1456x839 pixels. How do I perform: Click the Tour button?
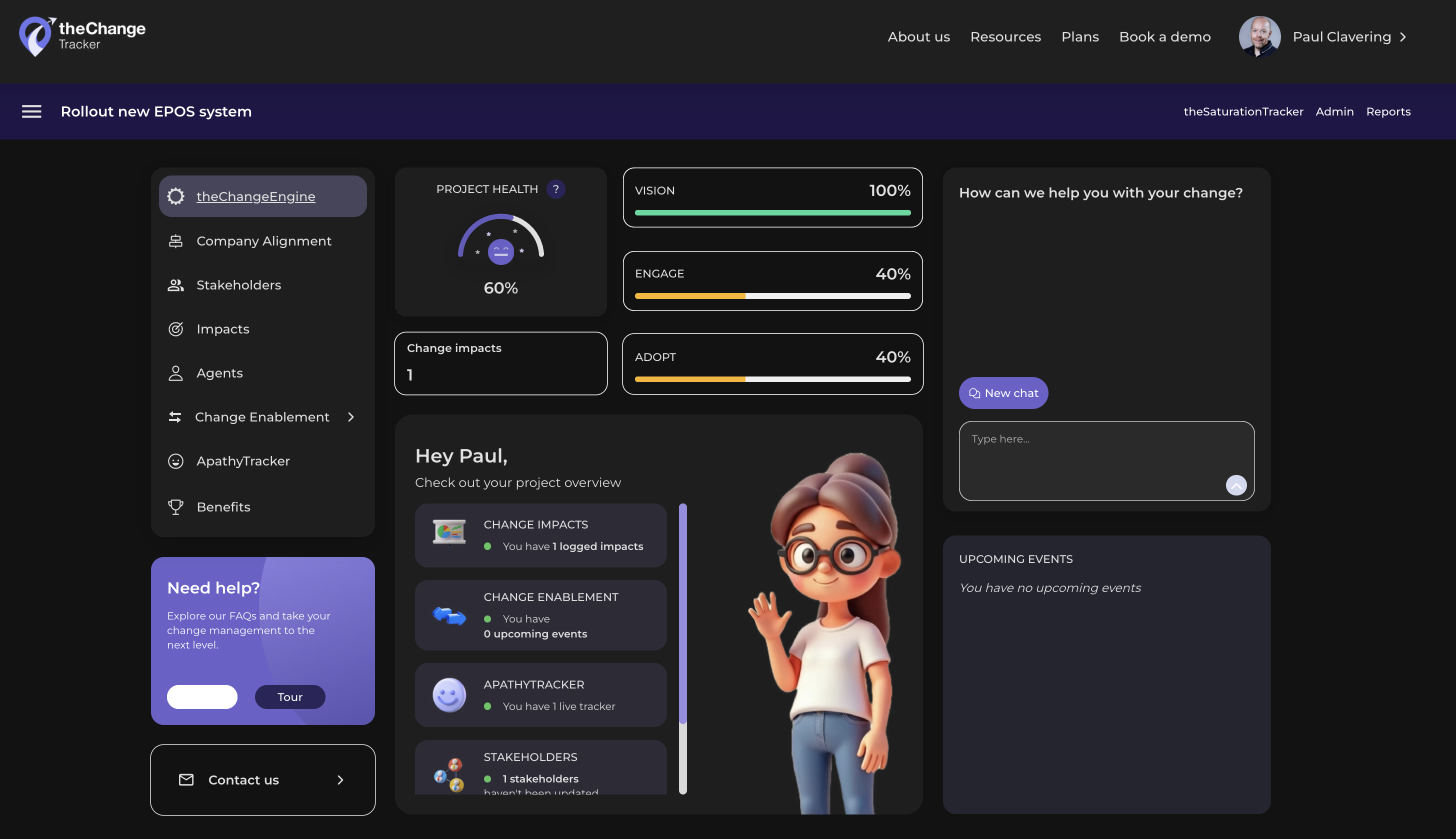pos(290,696)
